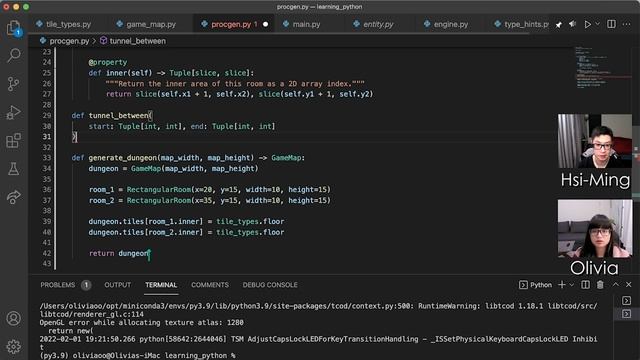Image resolution: width=640 pixels, height=360 pixels.
Task: Close the bottom panel
Action: [x=629, y=284]
